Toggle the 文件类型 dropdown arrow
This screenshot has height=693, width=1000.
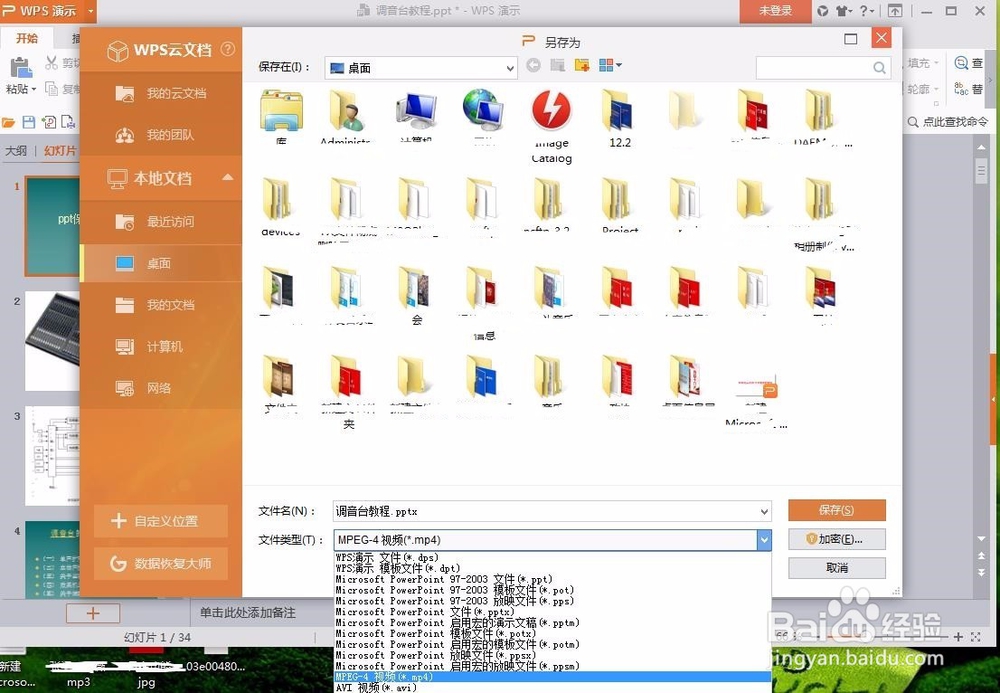[764, 540]
